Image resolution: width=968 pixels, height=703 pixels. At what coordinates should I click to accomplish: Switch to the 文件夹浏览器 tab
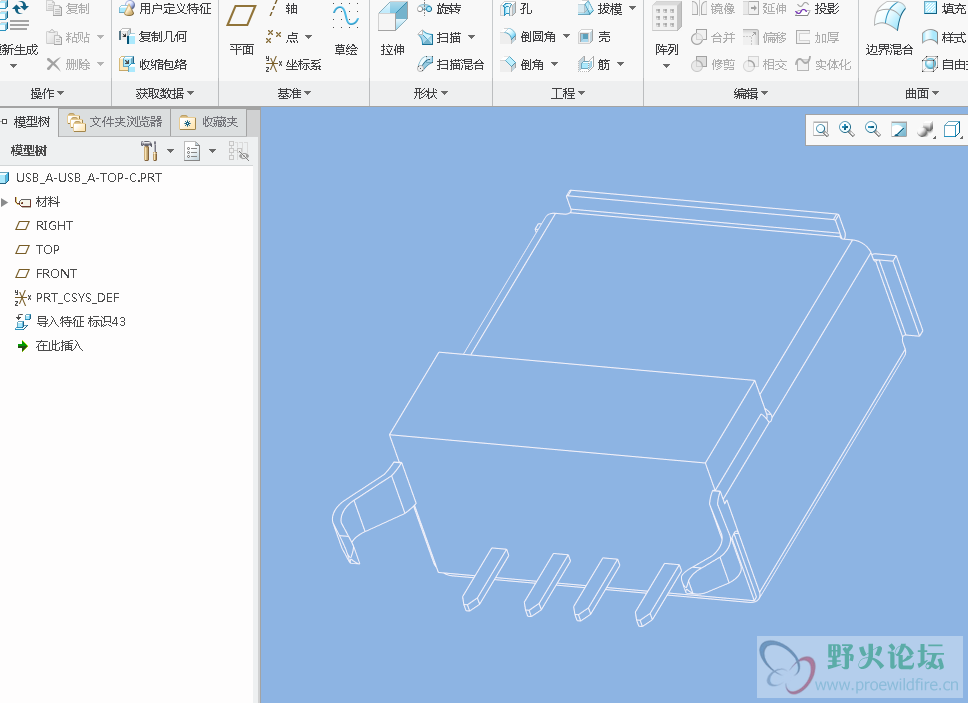115,122
